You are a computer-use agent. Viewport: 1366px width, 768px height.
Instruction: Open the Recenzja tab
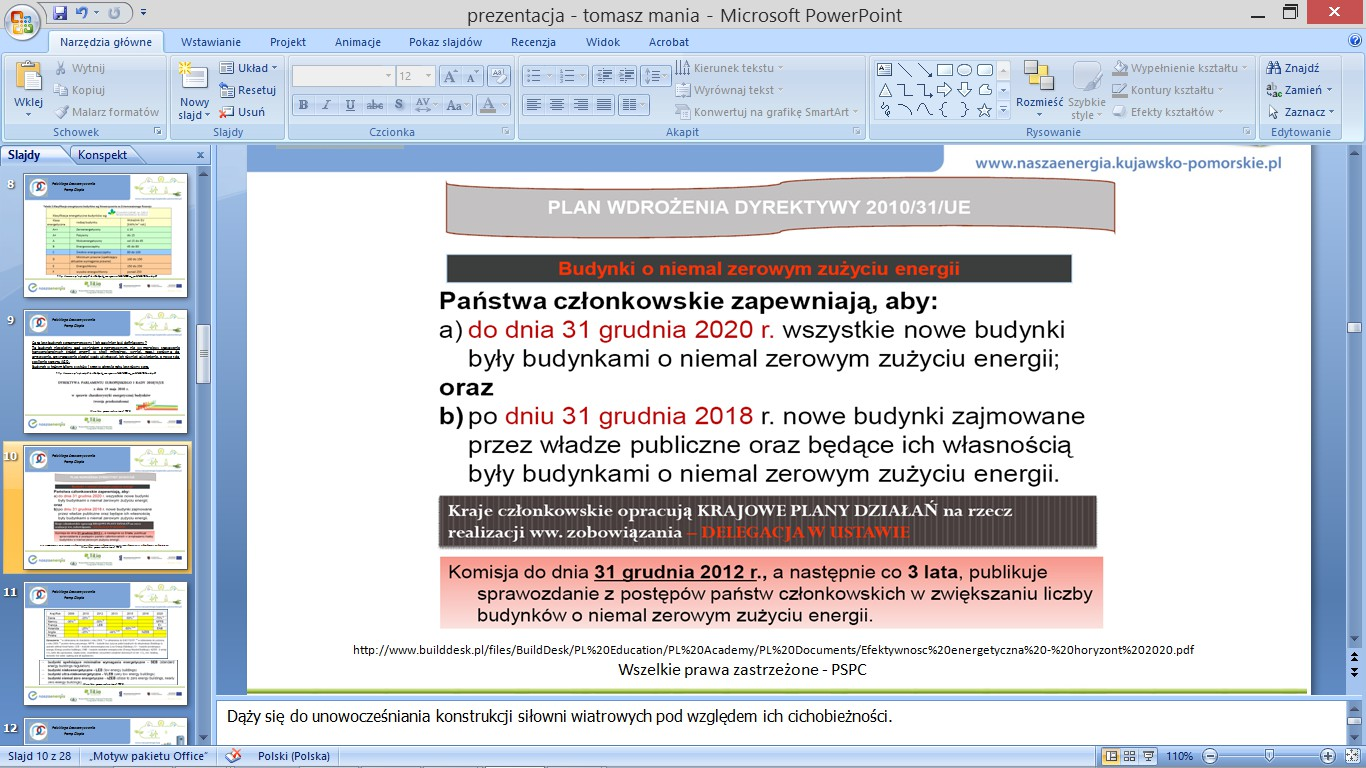coord(533,42)
